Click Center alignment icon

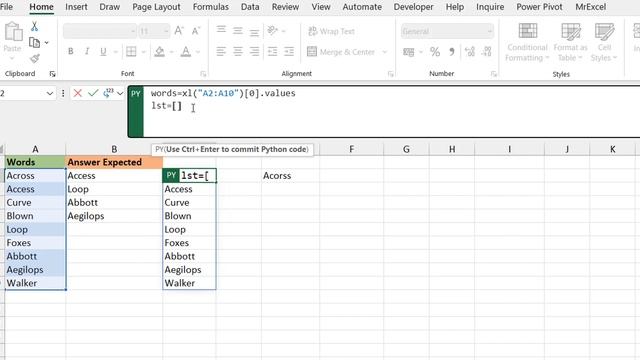coord(238,51)
